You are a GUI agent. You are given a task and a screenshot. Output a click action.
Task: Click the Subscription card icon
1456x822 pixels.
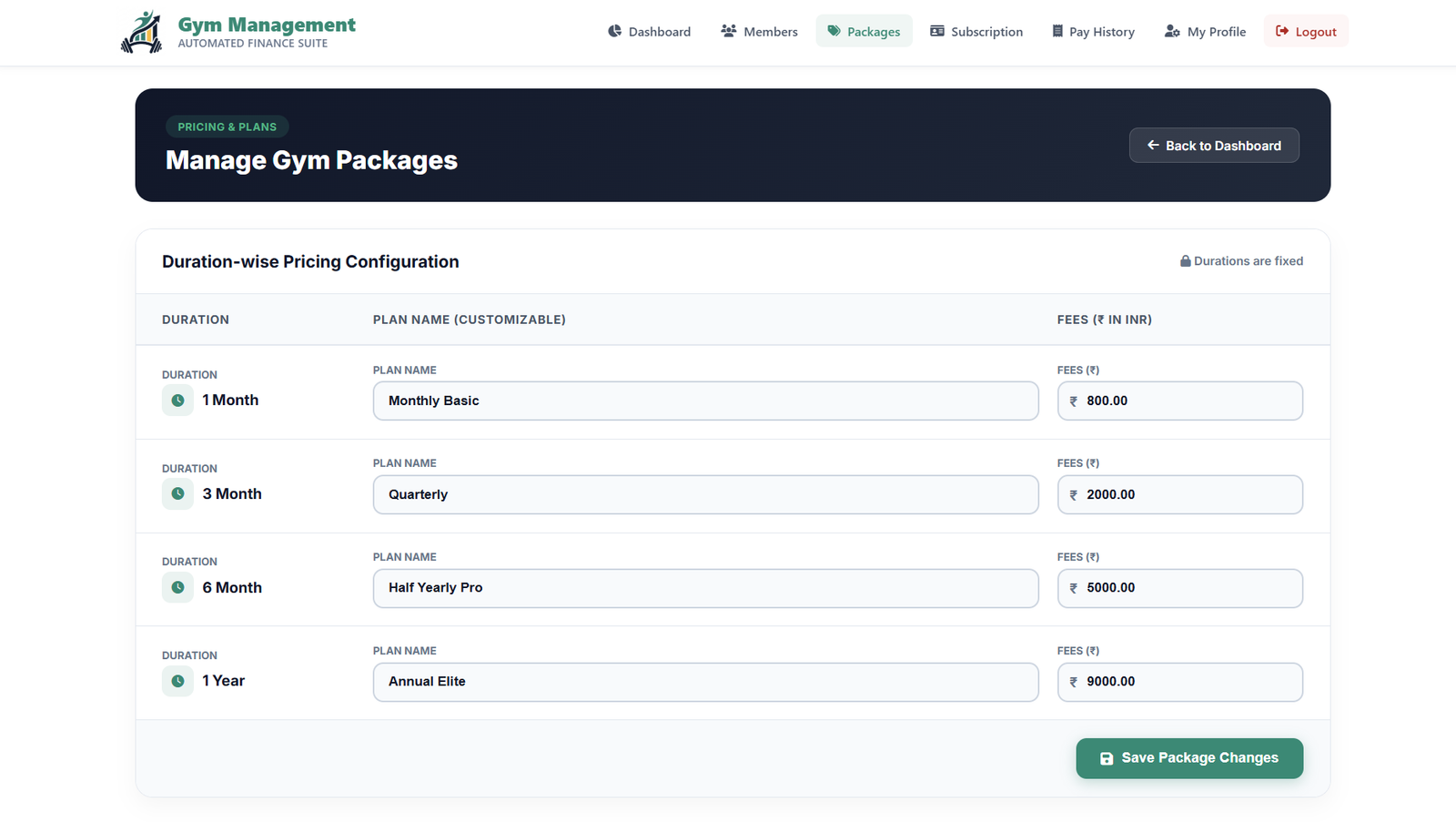point(937,31)
